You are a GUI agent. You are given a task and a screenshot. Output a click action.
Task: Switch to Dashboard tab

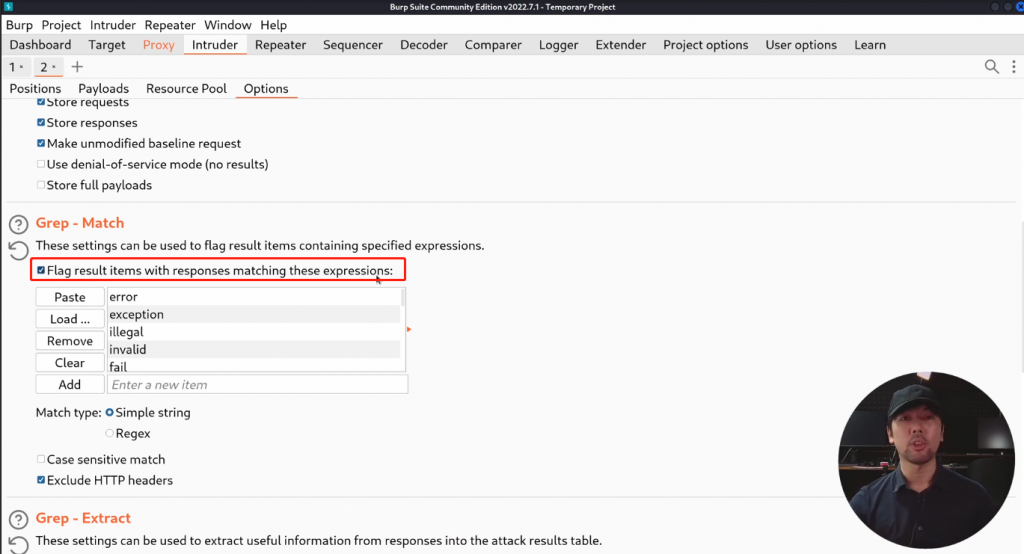pyautogui.click(x=40, y=45)
